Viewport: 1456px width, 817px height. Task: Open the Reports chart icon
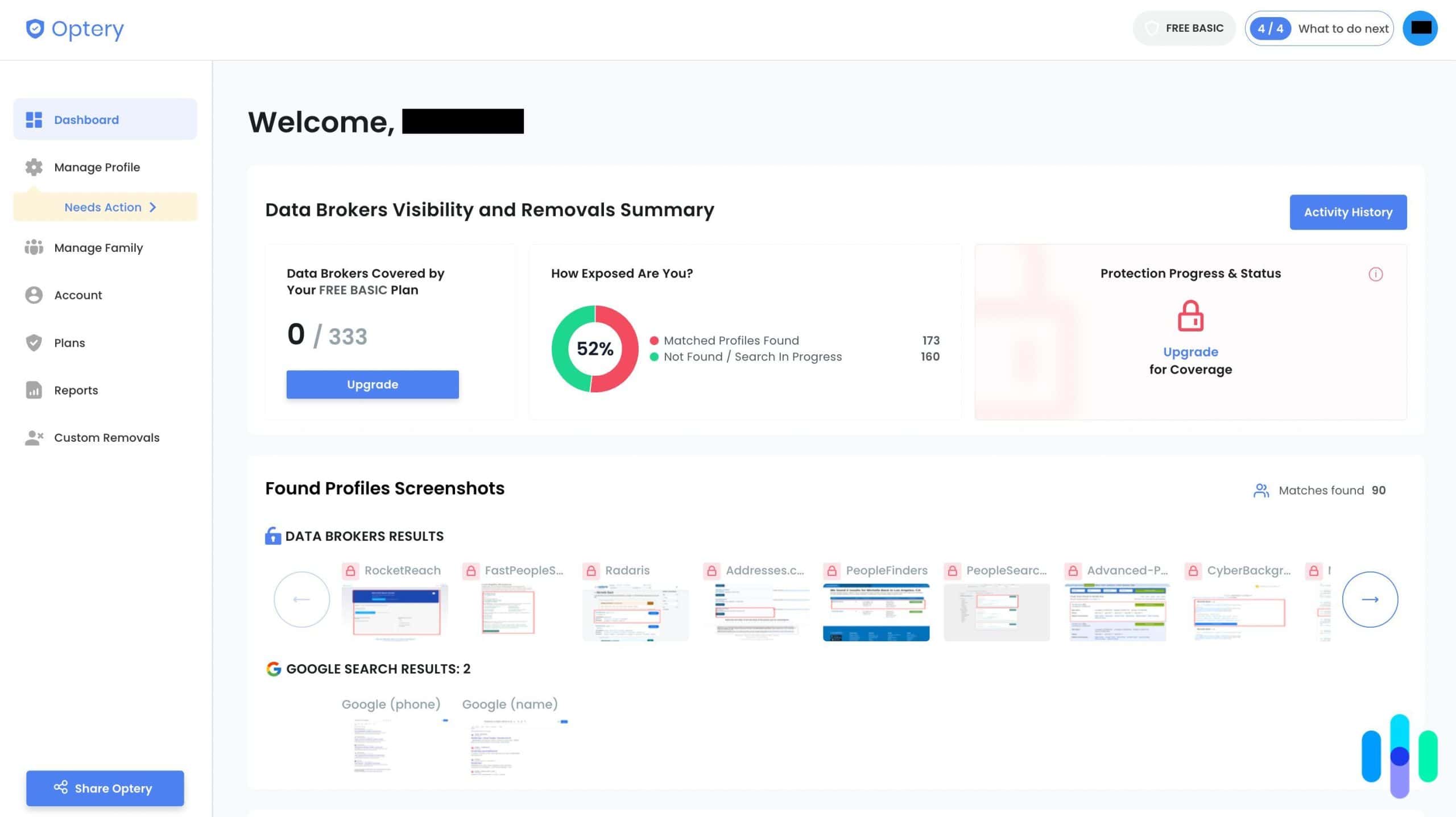33,390
